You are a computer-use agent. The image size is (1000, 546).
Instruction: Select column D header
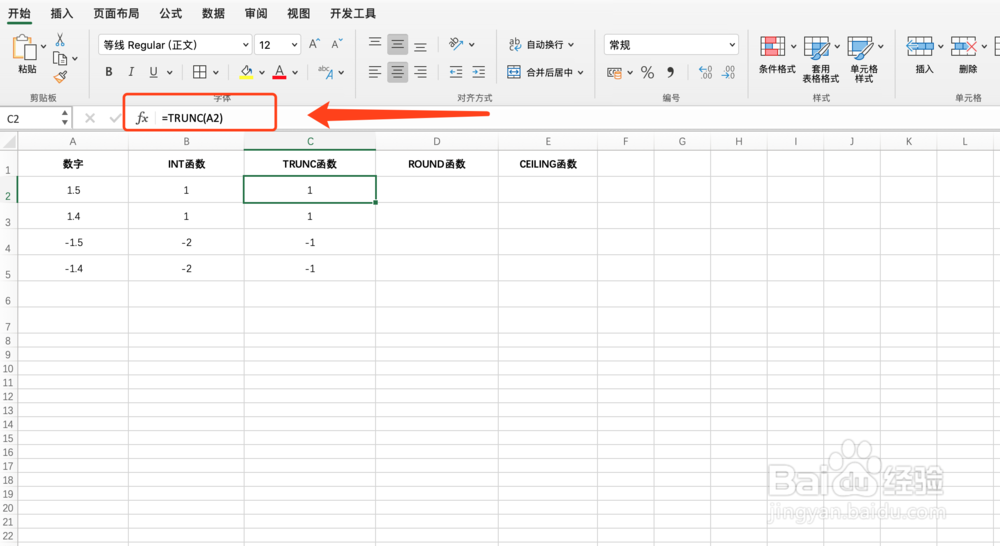[437, 142]
